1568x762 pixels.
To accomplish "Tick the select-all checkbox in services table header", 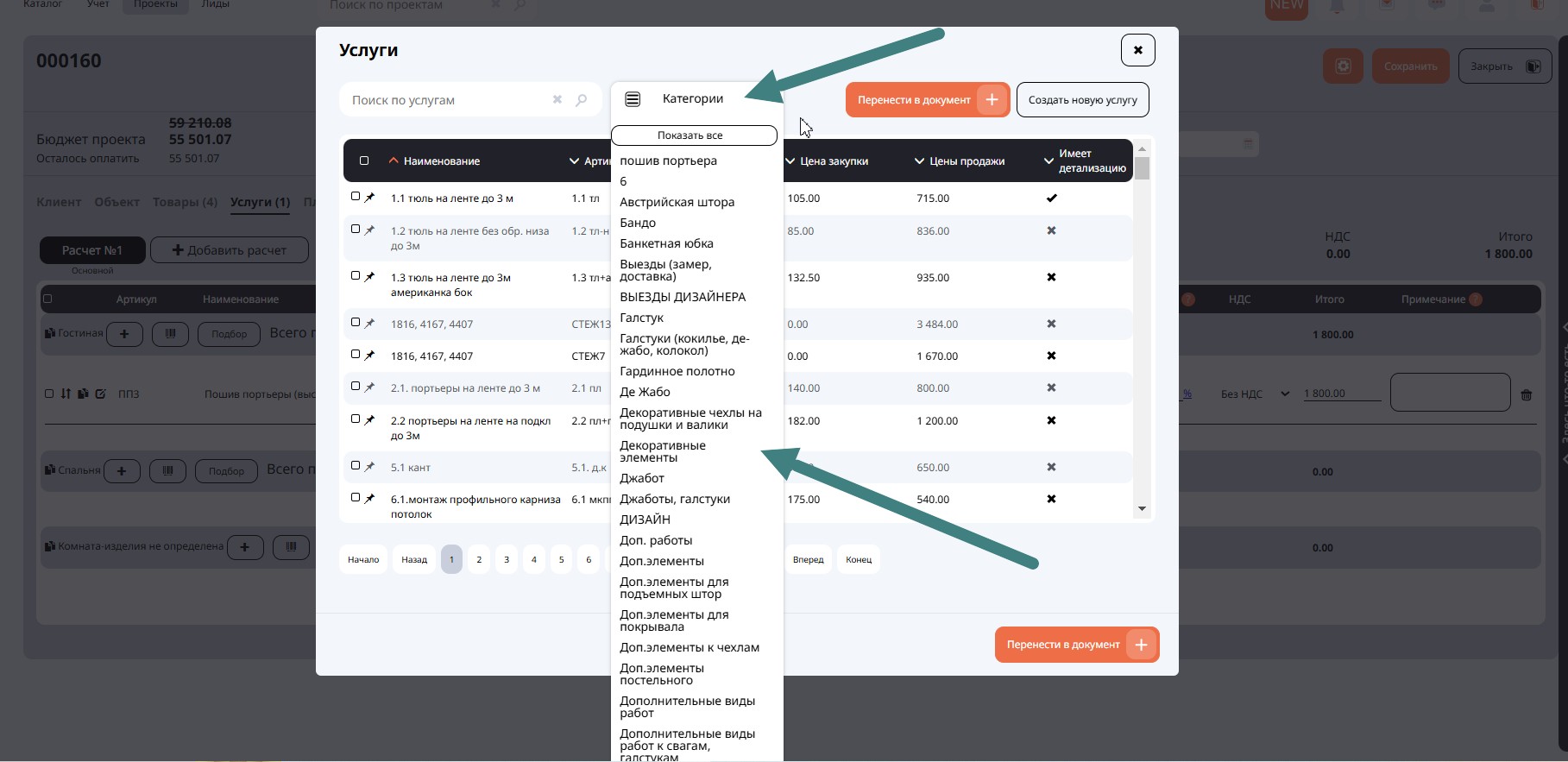I will click(364, 161).
